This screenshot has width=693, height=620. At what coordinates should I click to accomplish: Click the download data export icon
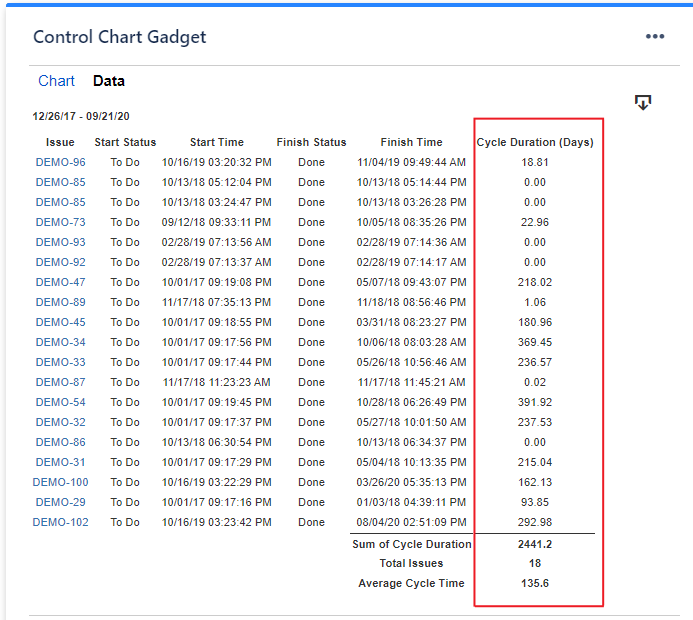tap(643, 103)
